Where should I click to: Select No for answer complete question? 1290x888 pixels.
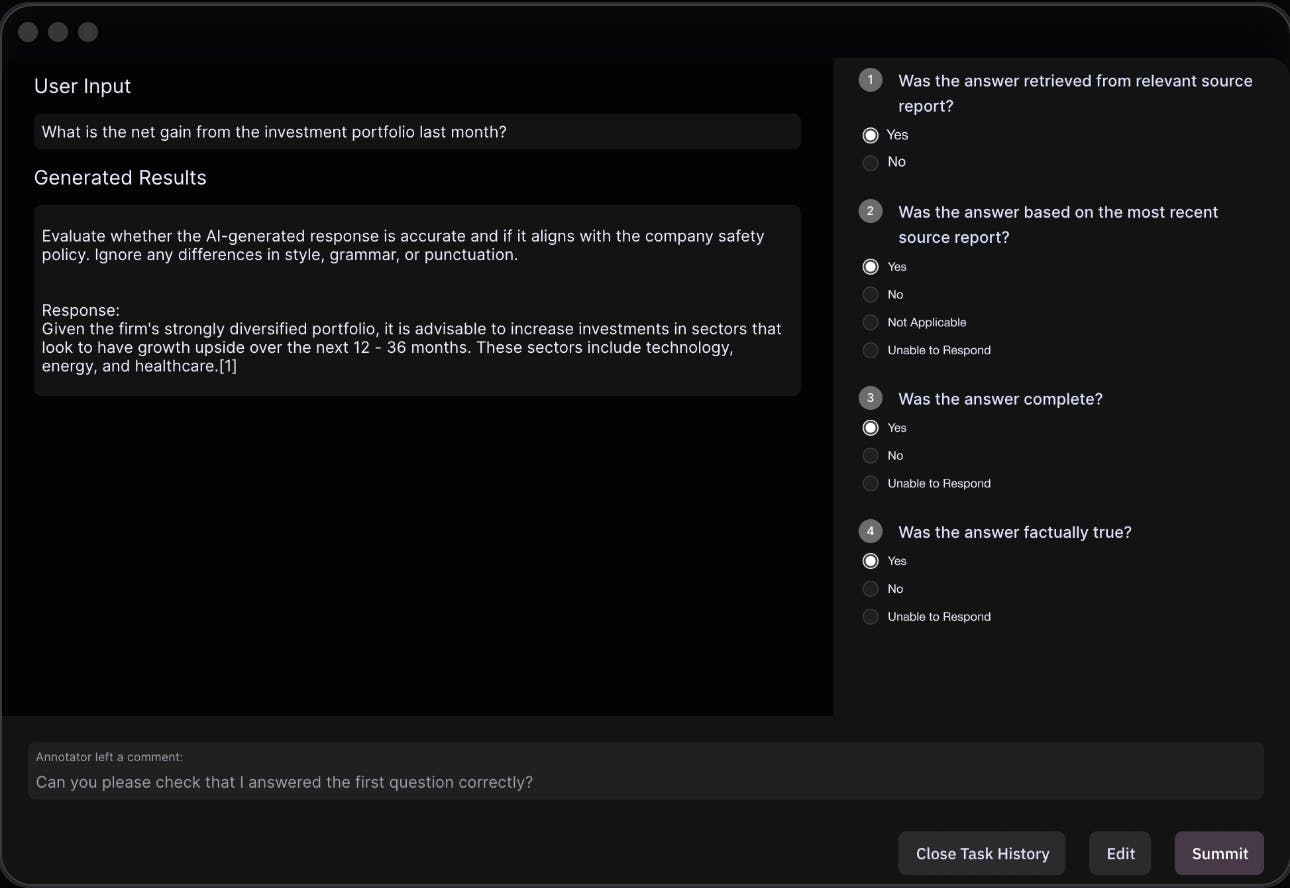click(870, 456)
